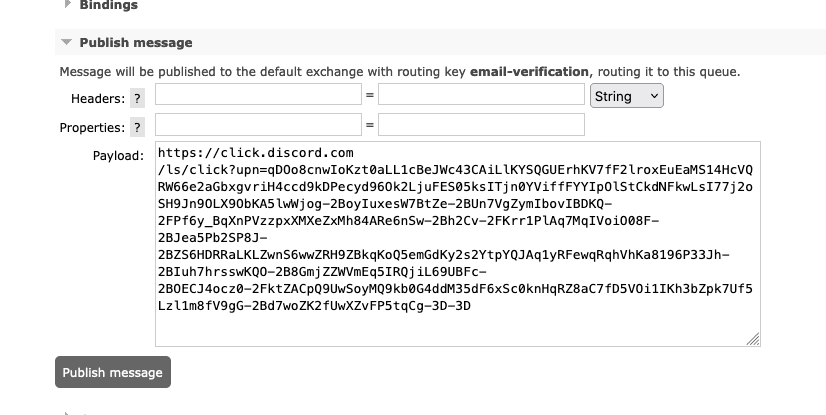Click the Payload label

tap(118, 156)
